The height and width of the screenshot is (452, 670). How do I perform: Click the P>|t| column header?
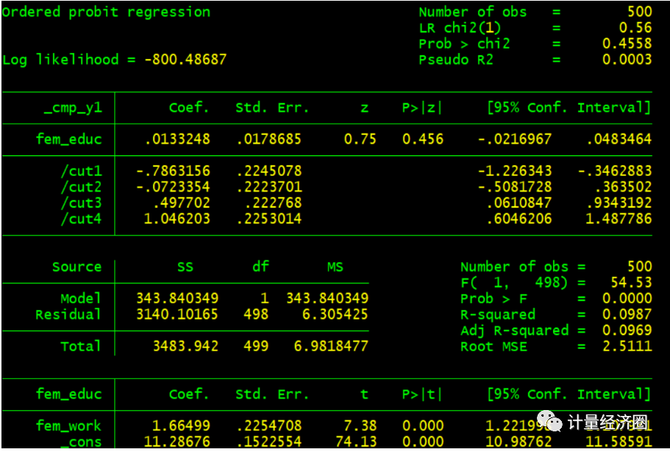pos(422,394)
